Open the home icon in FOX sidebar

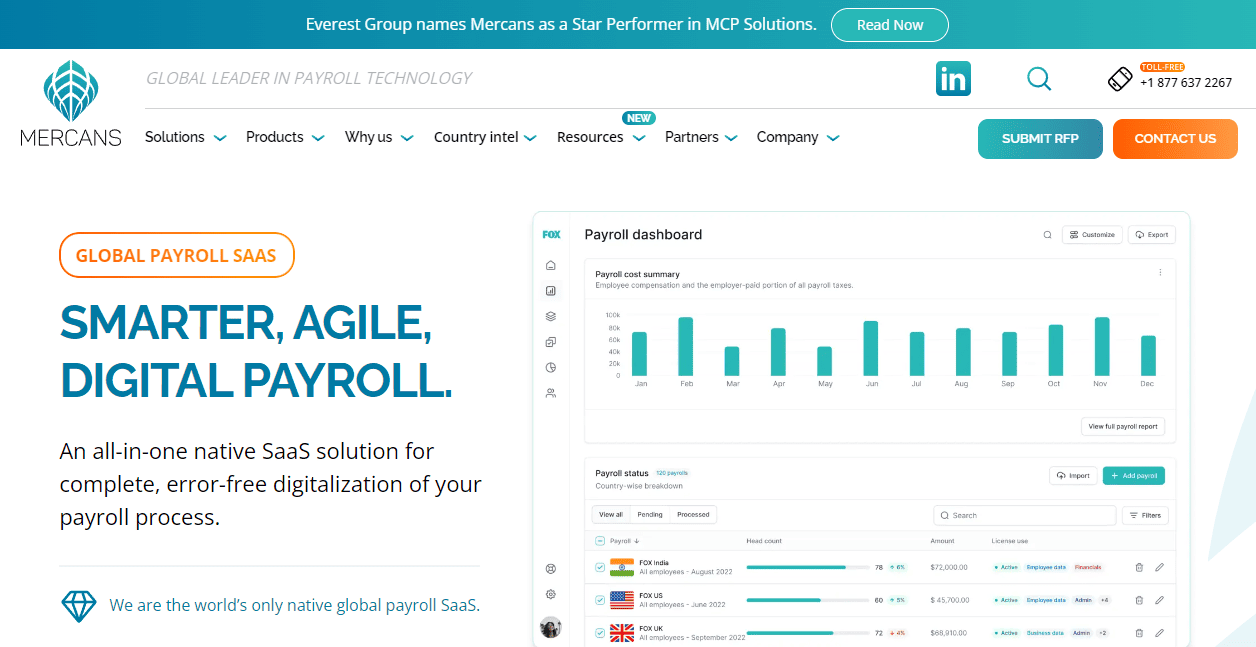coord(550,266)
